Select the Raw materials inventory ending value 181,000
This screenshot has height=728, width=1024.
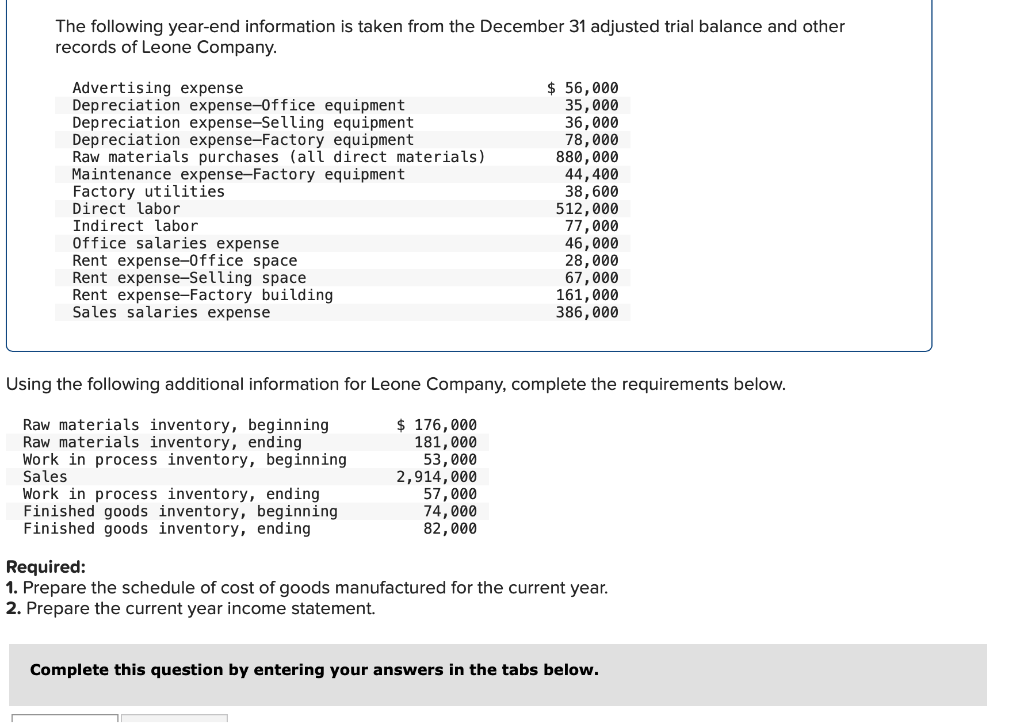tap(445, 442)
